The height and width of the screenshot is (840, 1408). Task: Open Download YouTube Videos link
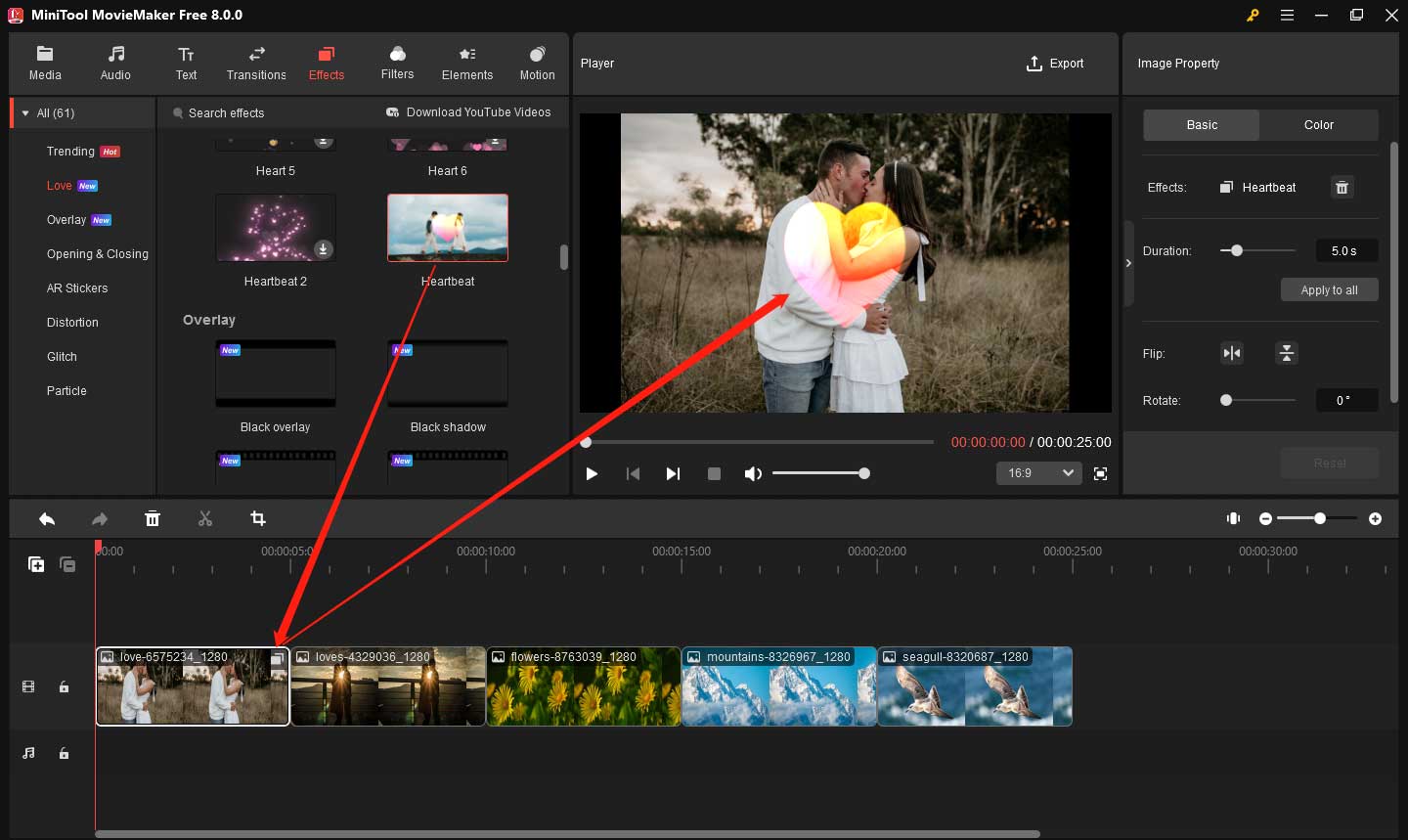[468, 112]
